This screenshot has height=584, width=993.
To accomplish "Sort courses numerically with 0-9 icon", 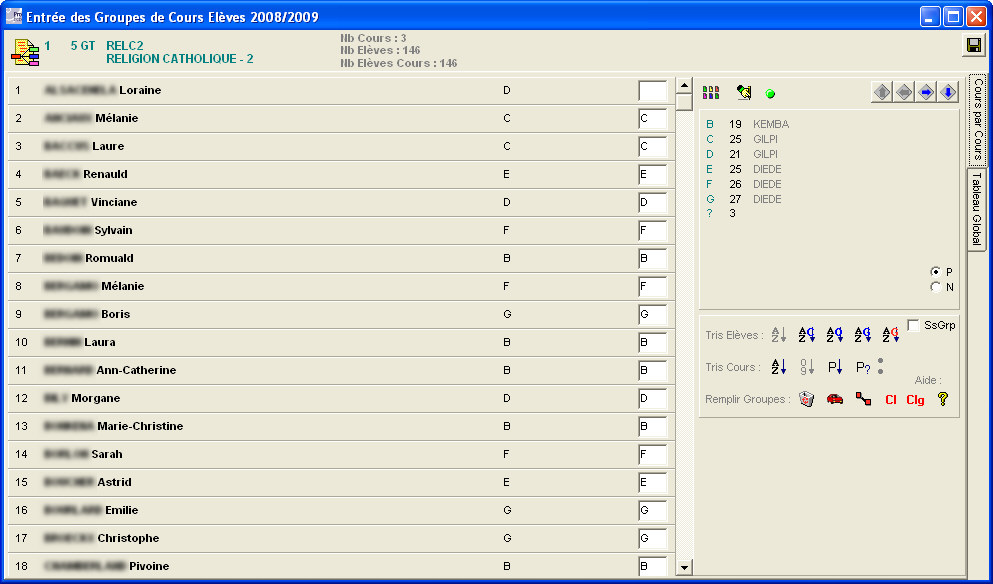I will tap(807, 367).
